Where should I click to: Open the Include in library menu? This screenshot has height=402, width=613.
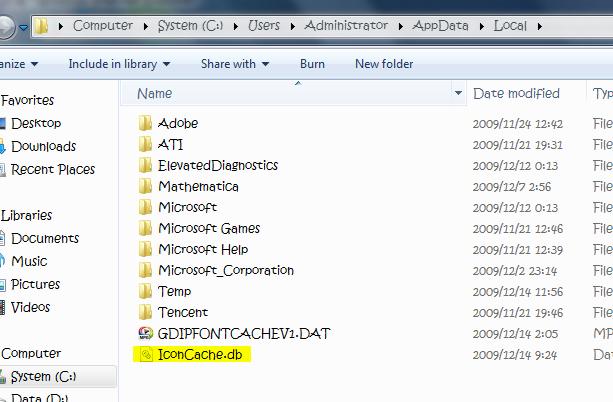tap(119, 64)
